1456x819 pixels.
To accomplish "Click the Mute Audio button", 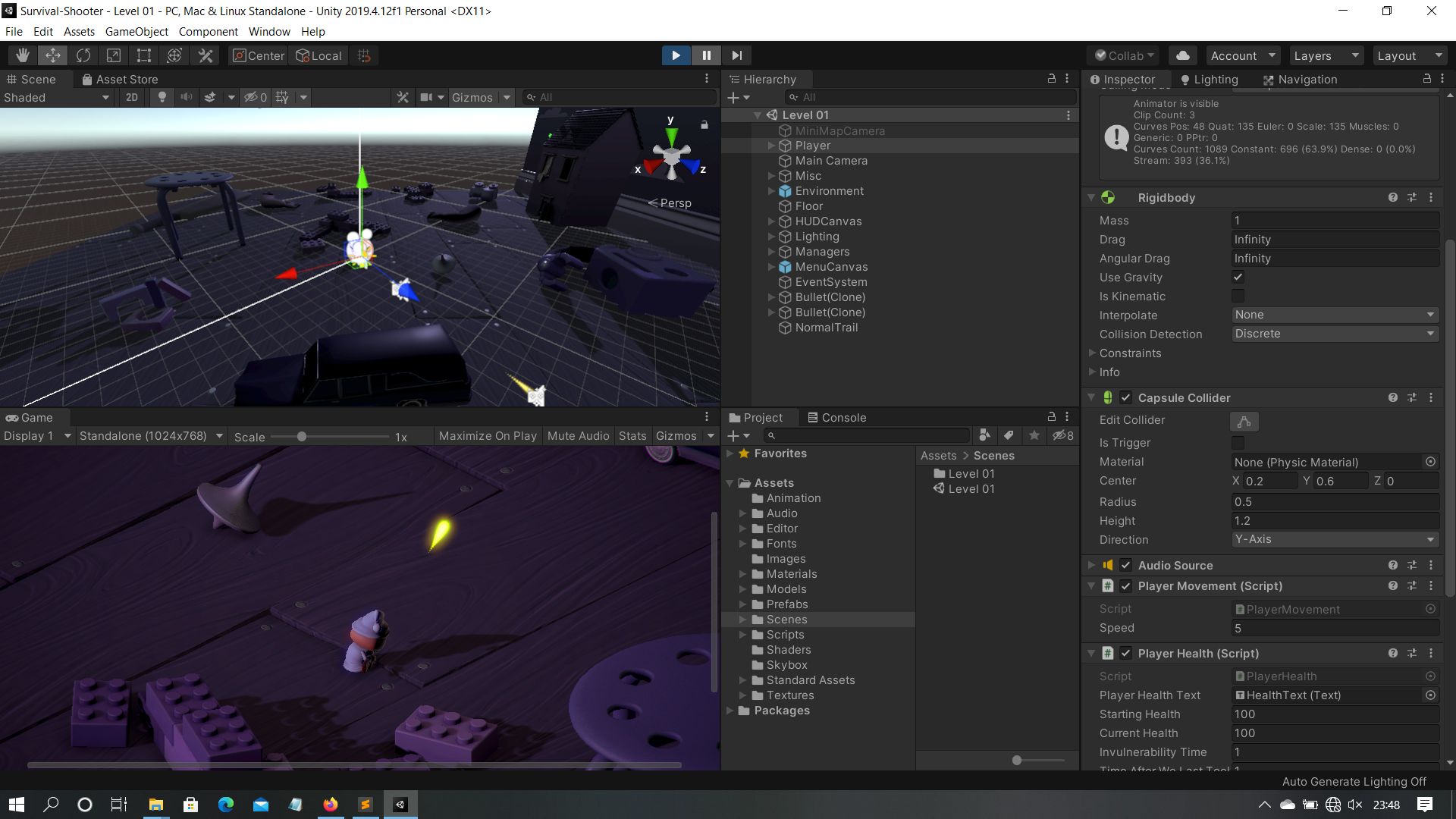I will coord(578,436).
